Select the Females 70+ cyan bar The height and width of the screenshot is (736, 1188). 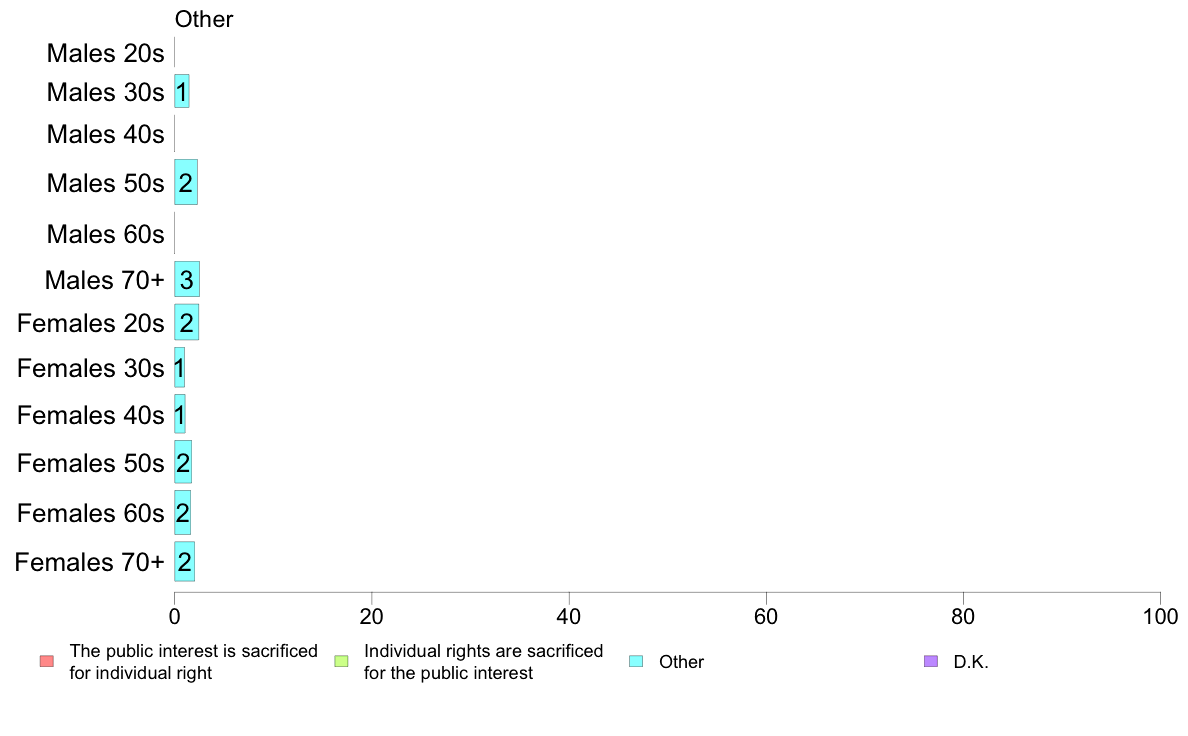(184, 562)
